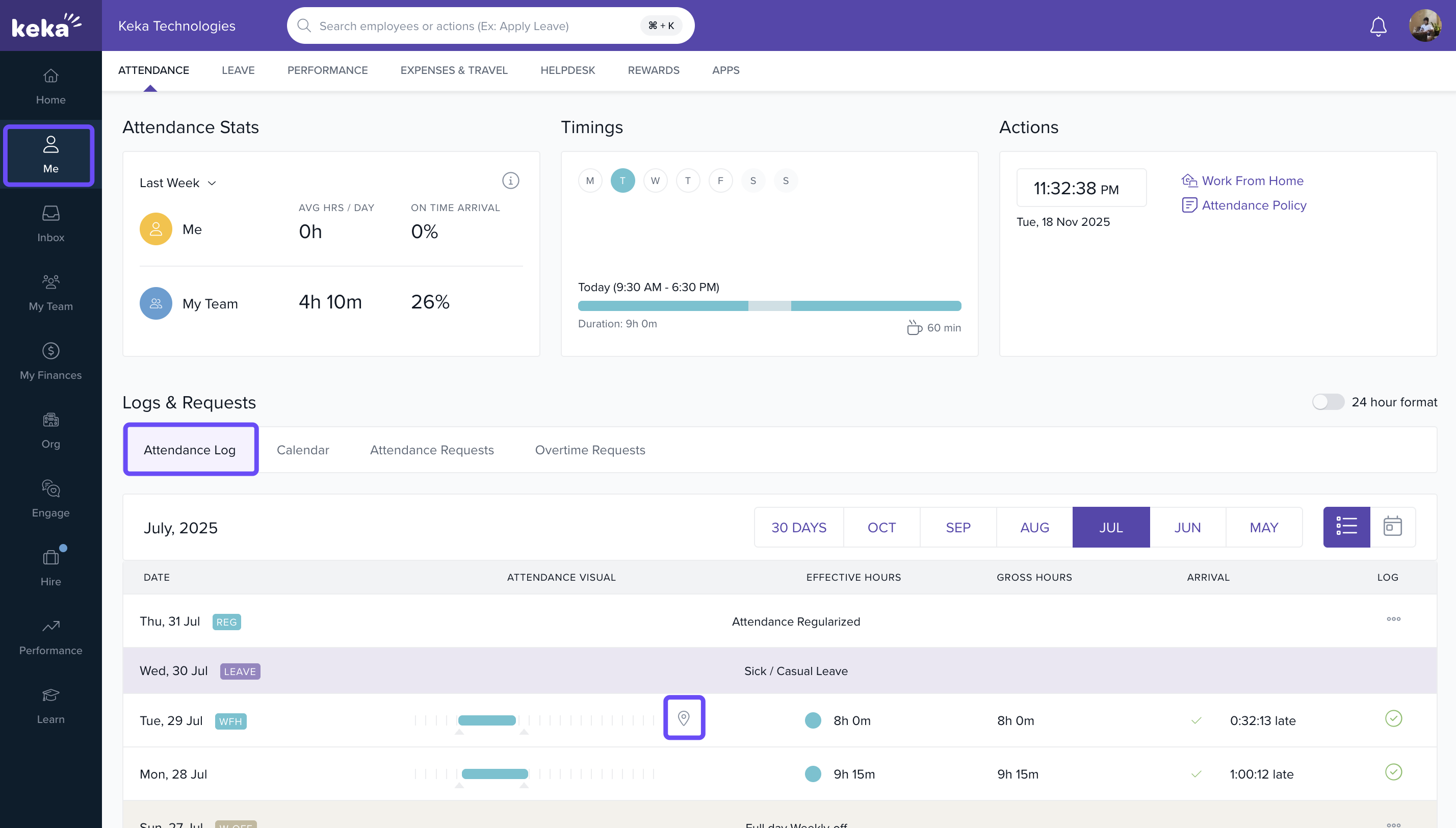
Task: Click the attendance stats info icon
Action: [510, 181]
